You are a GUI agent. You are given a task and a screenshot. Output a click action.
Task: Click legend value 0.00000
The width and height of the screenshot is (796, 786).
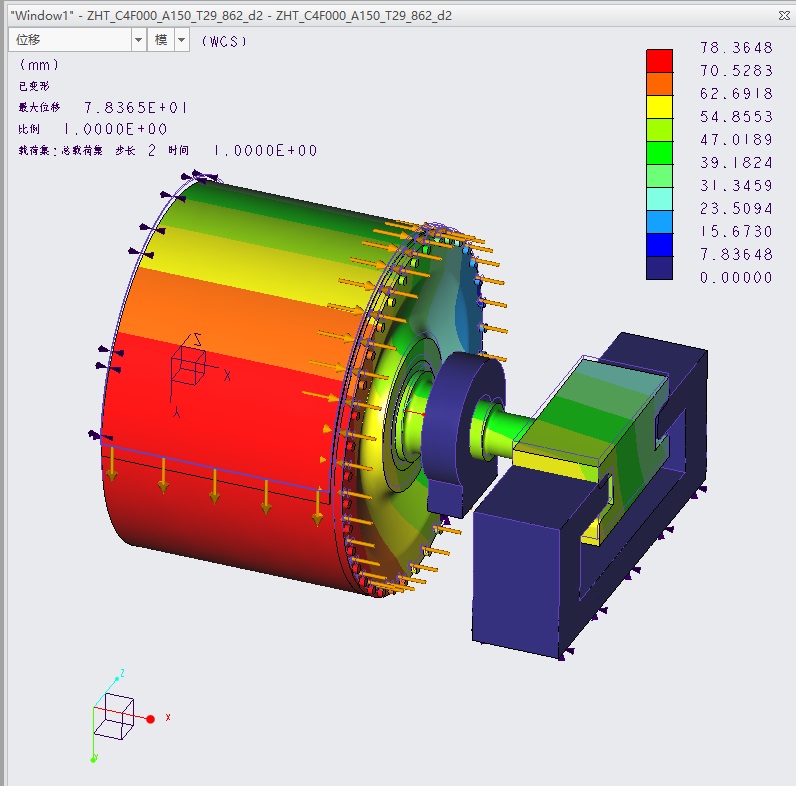tap(736, 277)
